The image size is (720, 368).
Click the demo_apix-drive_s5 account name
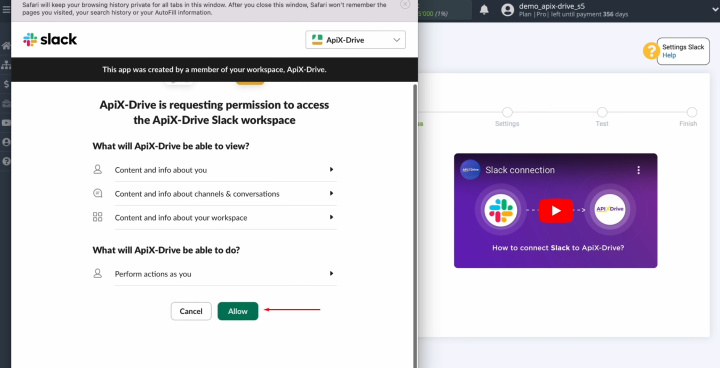coord(551,6)
